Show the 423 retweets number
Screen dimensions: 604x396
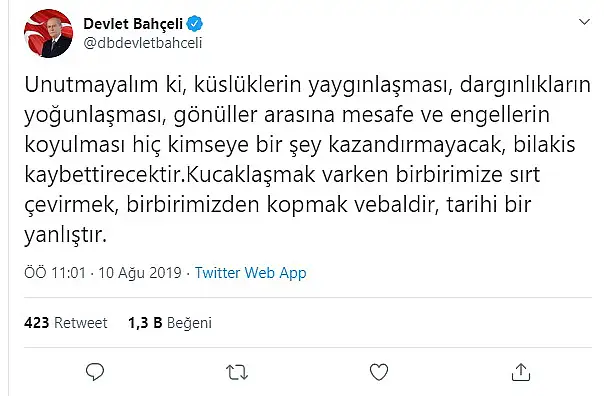[x=37, y=323]
